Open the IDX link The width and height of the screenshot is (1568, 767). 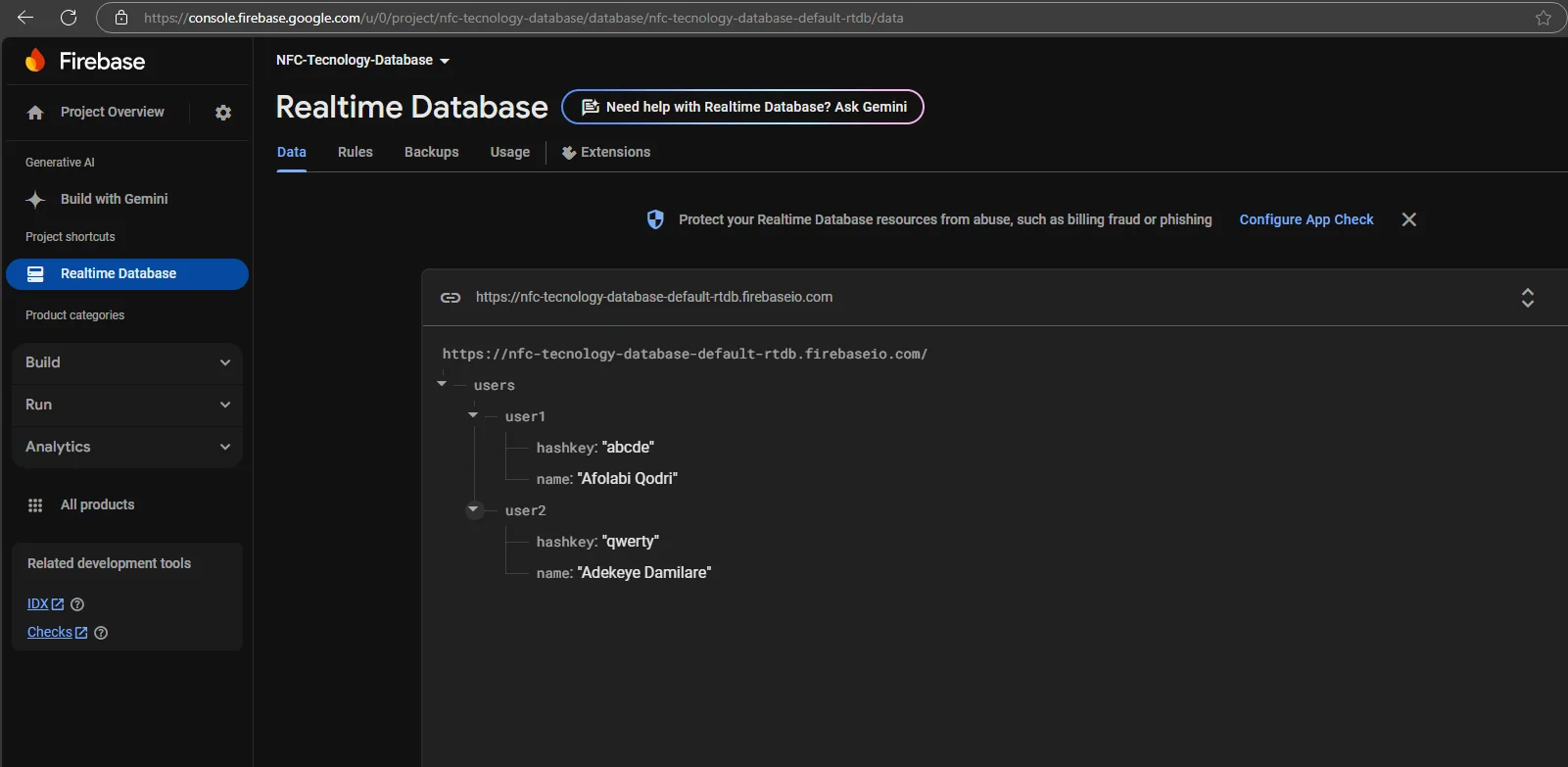(x=45, y=604)
